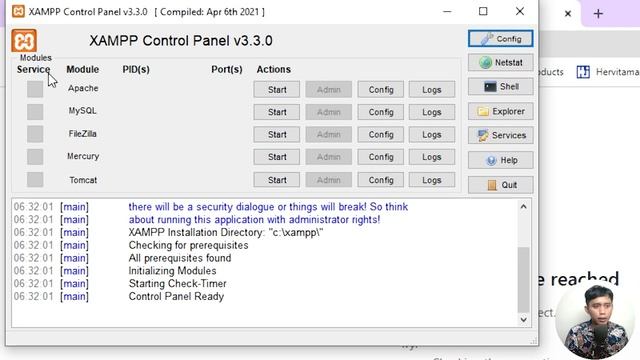Start the Tomcat module
The height and width of the screenshot is (360, 640).
277,180
